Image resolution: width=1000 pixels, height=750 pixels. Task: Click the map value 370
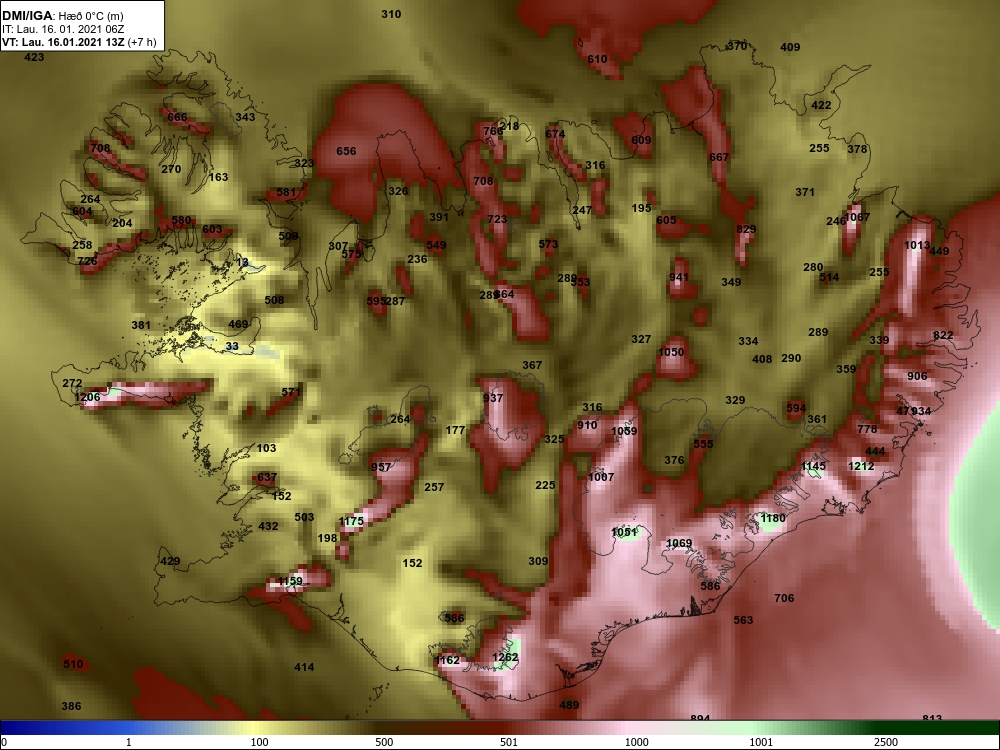737,46
